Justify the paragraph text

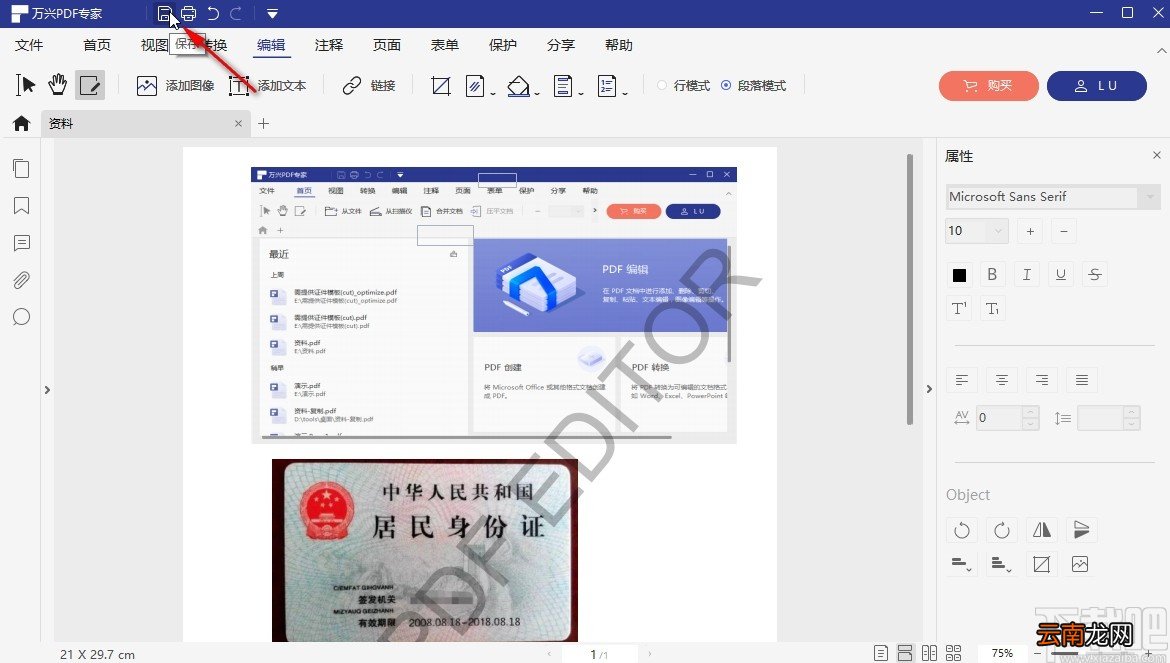[1082, 380]
